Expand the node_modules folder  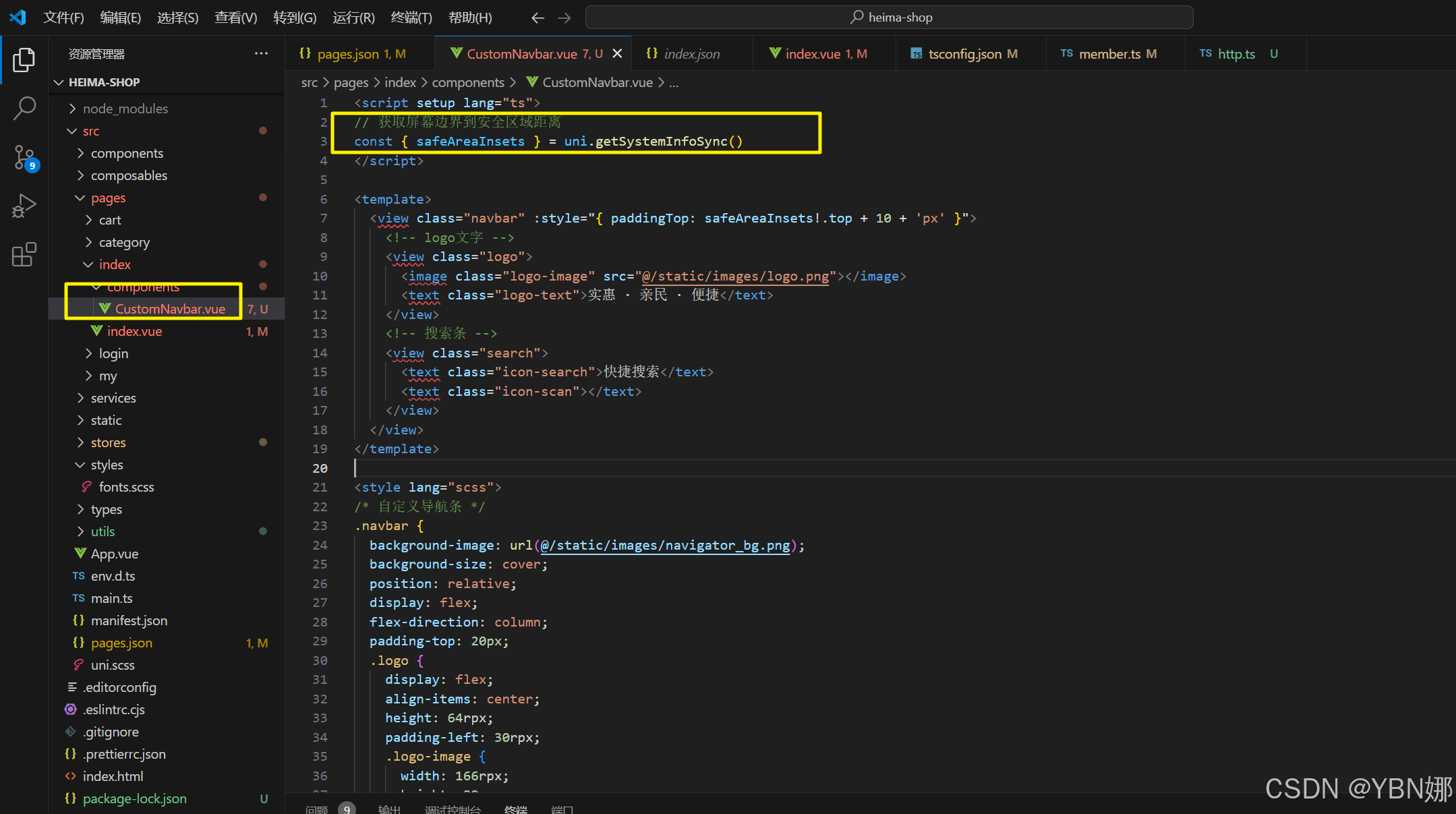coord(125,109)
